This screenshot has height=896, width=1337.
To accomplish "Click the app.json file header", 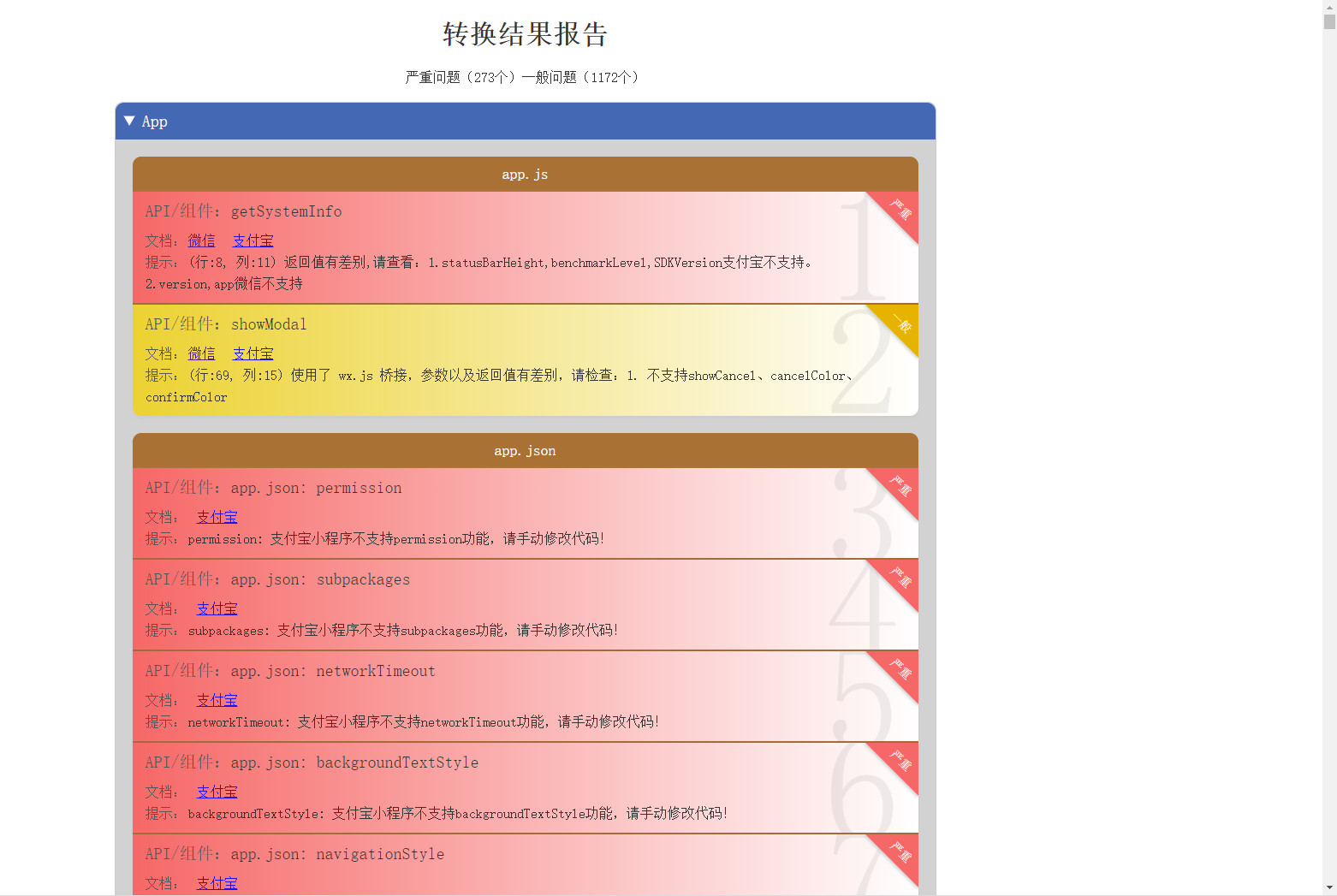I will (526, 450).
